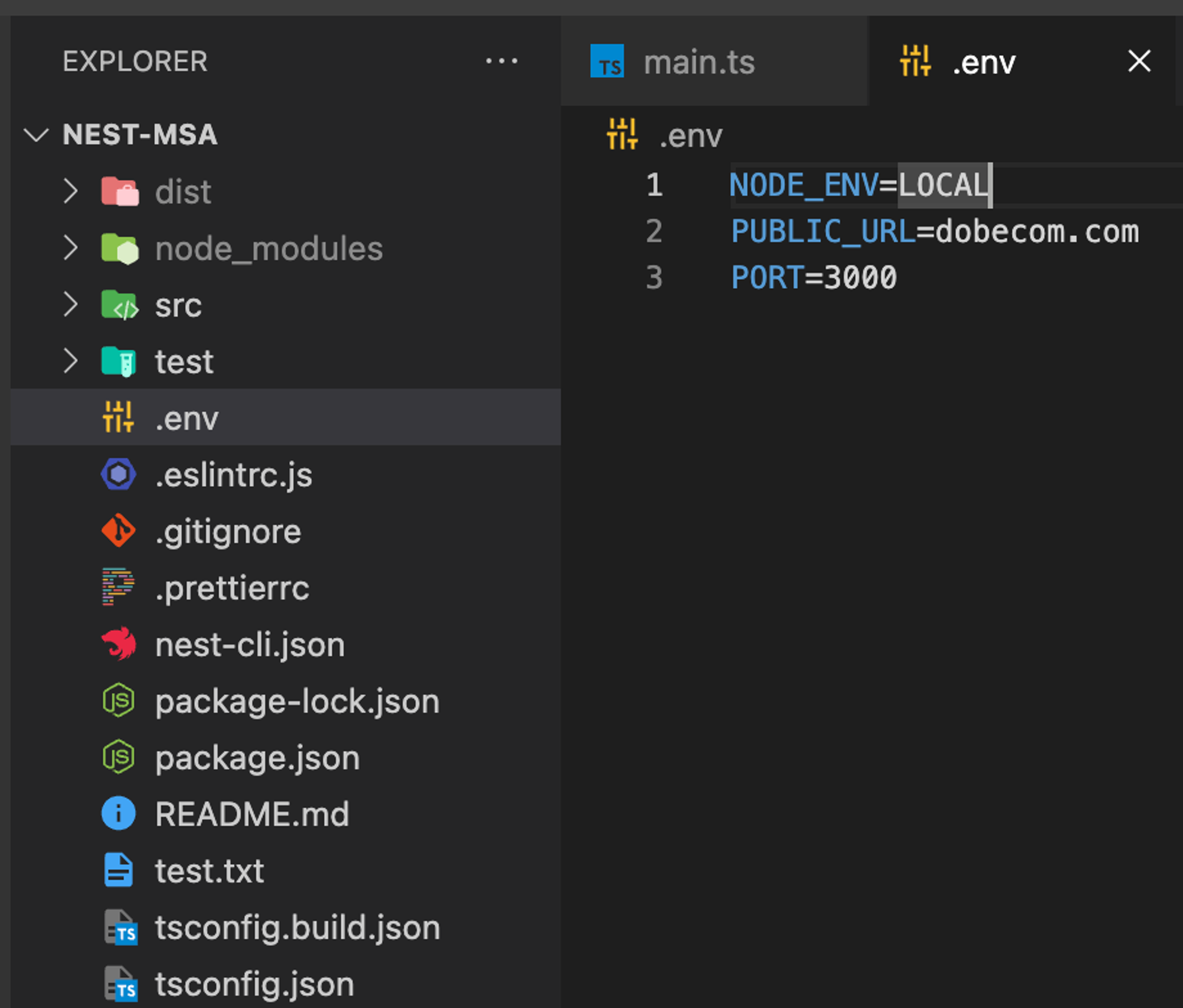Open package.json in the explorer

click(x=257, y=758)
